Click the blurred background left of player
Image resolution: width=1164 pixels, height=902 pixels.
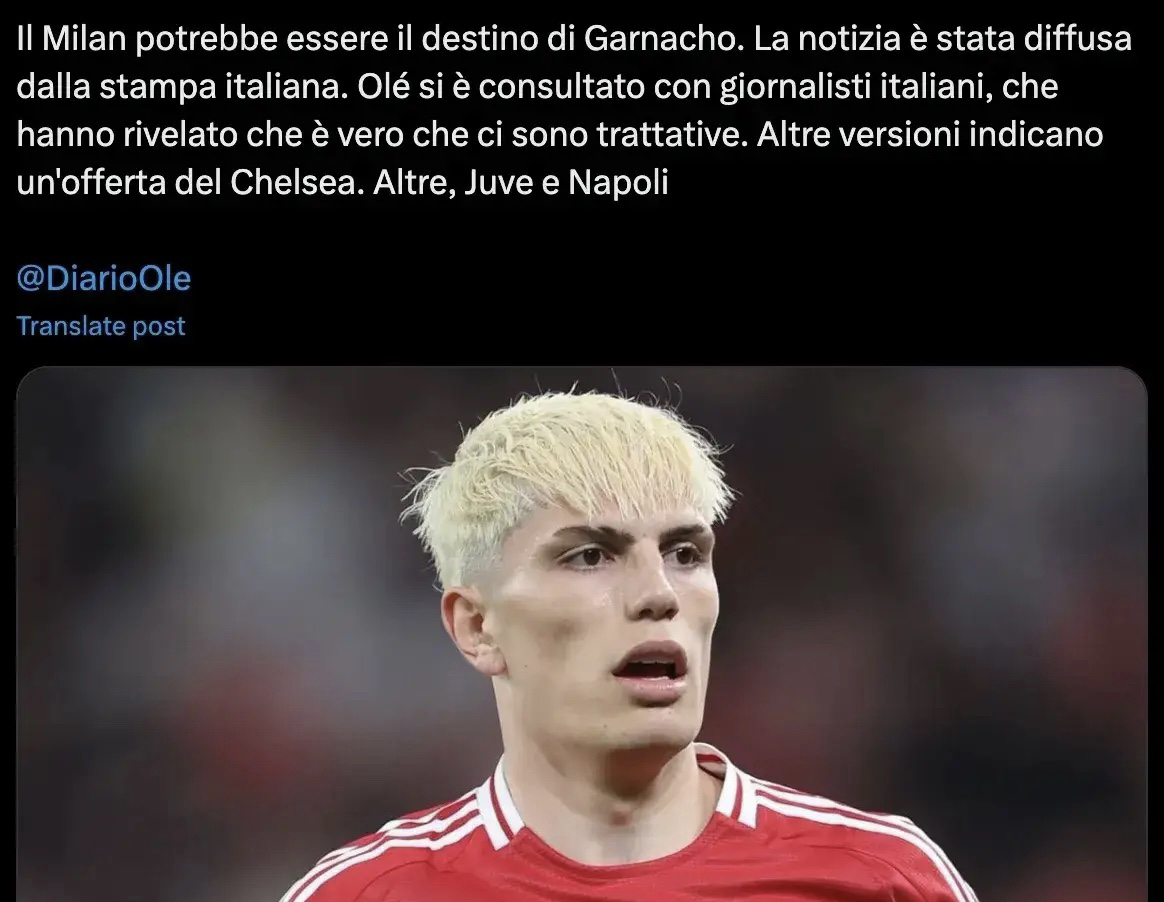(208, 631)
